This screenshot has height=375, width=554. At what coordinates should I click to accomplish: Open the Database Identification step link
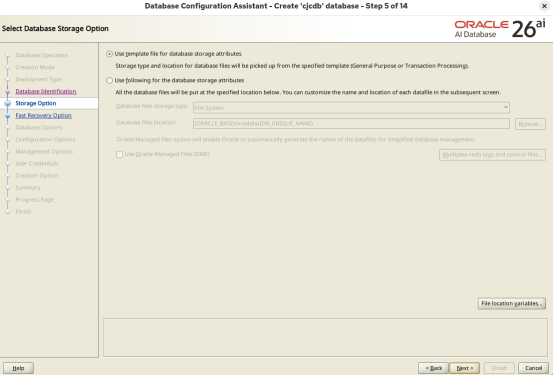46,91
